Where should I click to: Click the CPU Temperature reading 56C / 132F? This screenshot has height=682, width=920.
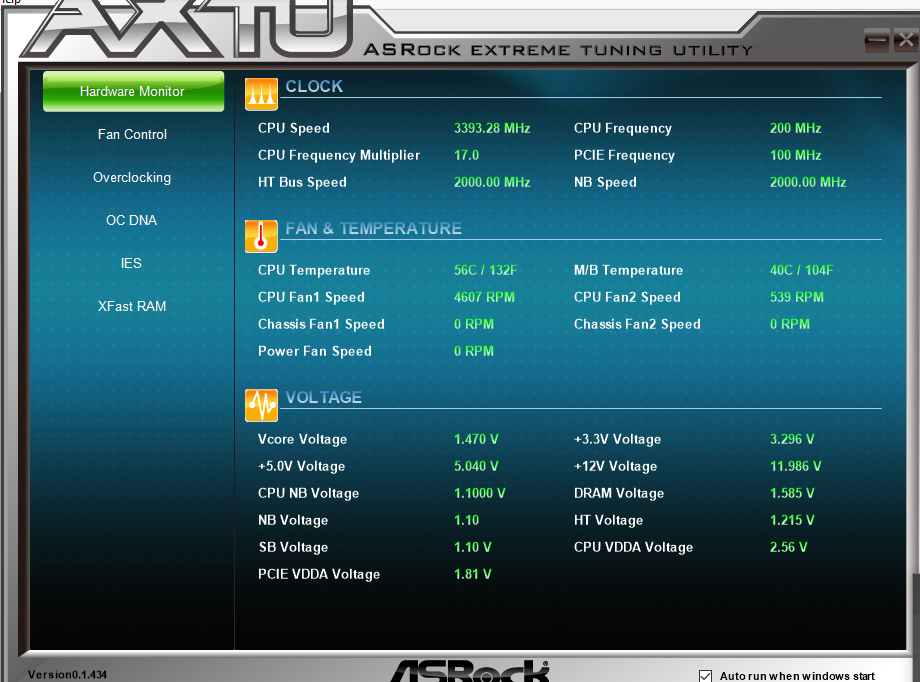[x=485, y=270]
